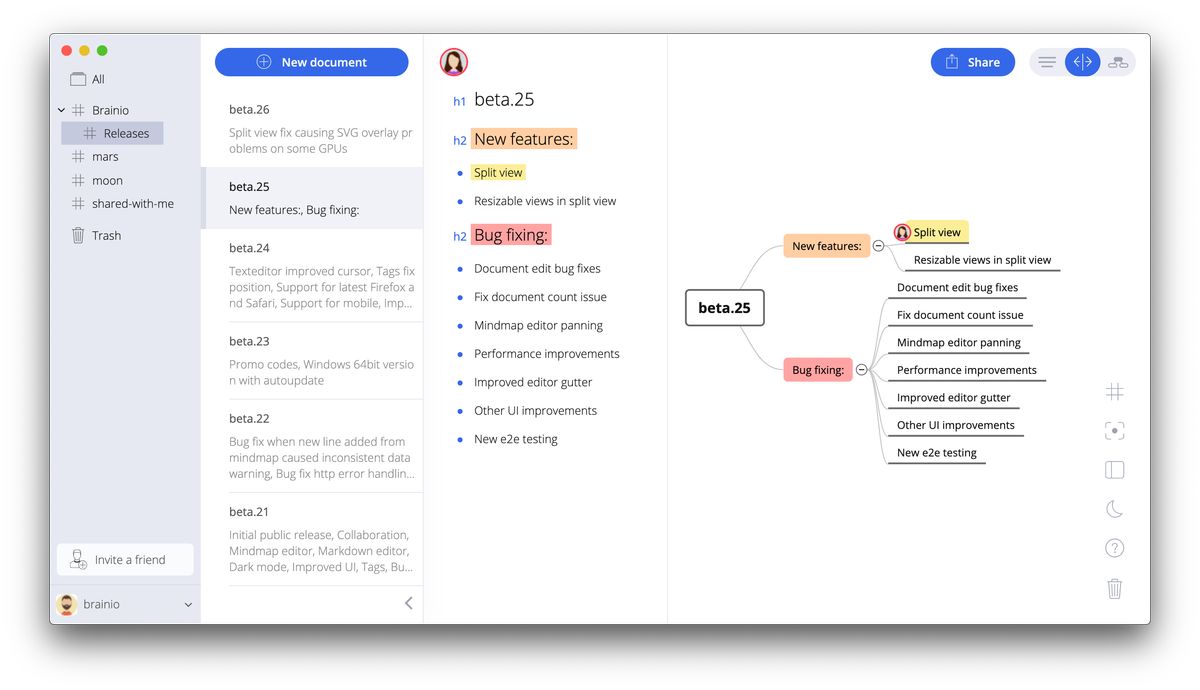The height and width of the screenshot is (690, 1200).
Task: Switch to text-only view mode
Action: pos(1047,62)
